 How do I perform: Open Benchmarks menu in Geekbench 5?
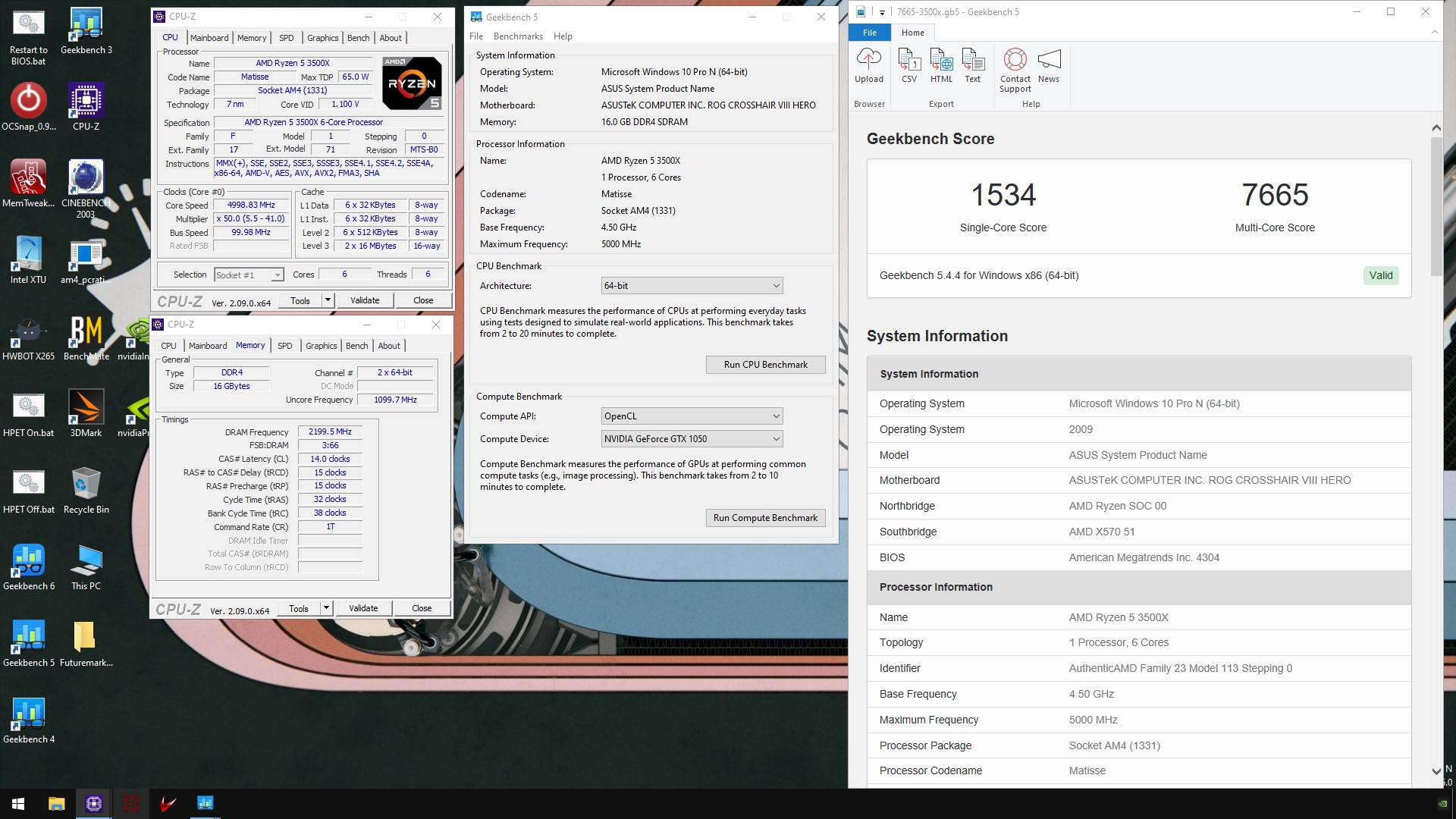tap(518, 36)
